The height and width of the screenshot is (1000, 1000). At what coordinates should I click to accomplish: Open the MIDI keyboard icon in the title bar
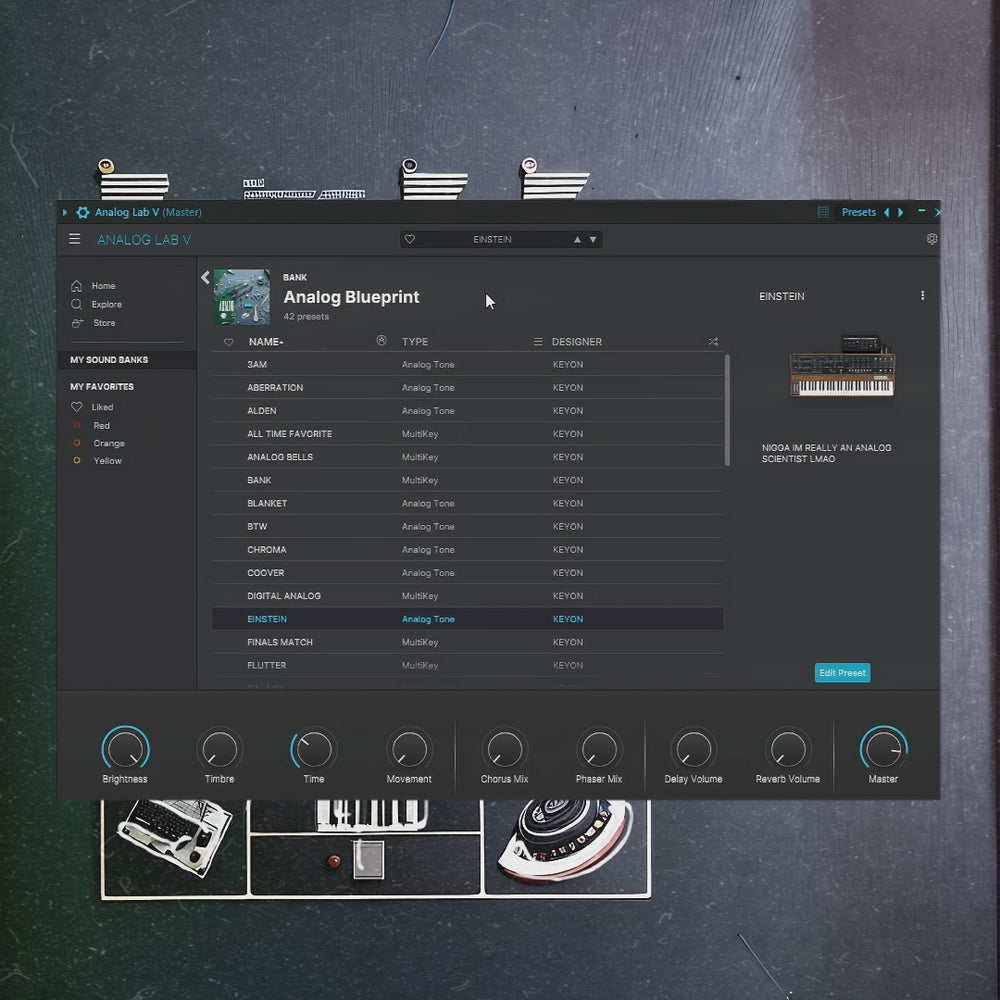pos(823,212)
